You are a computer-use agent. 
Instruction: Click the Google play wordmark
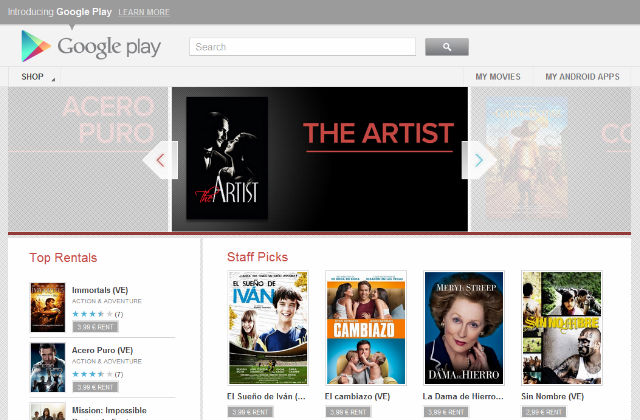(109, 47)
